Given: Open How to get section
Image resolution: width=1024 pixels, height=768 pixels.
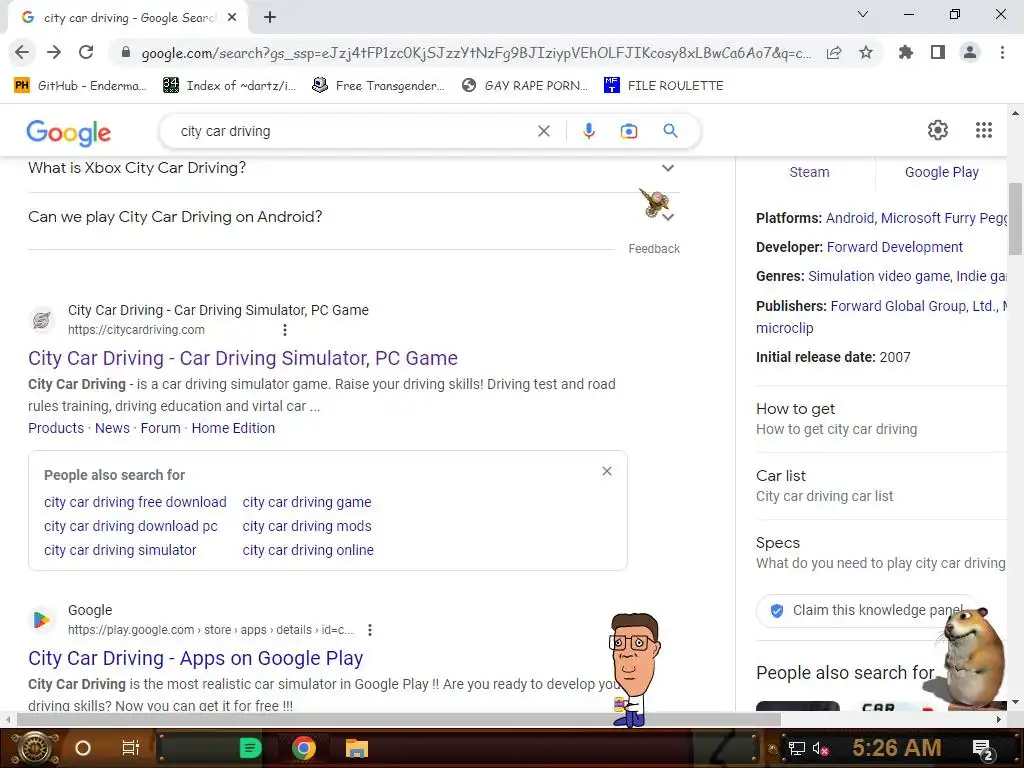Looking at the screenshot, I should tap(881, 419).
